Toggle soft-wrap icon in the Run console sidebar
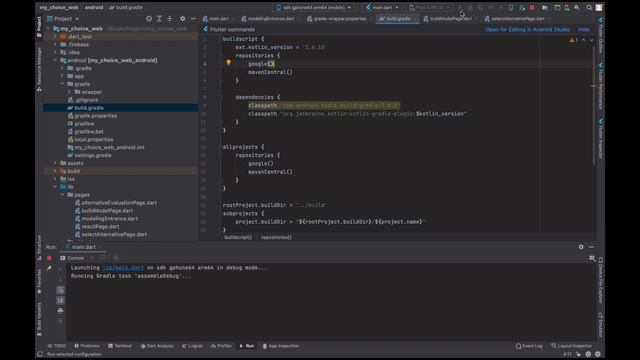Image resolution: width=640 pixels, height=360 pixels. (x=60, y=290)
